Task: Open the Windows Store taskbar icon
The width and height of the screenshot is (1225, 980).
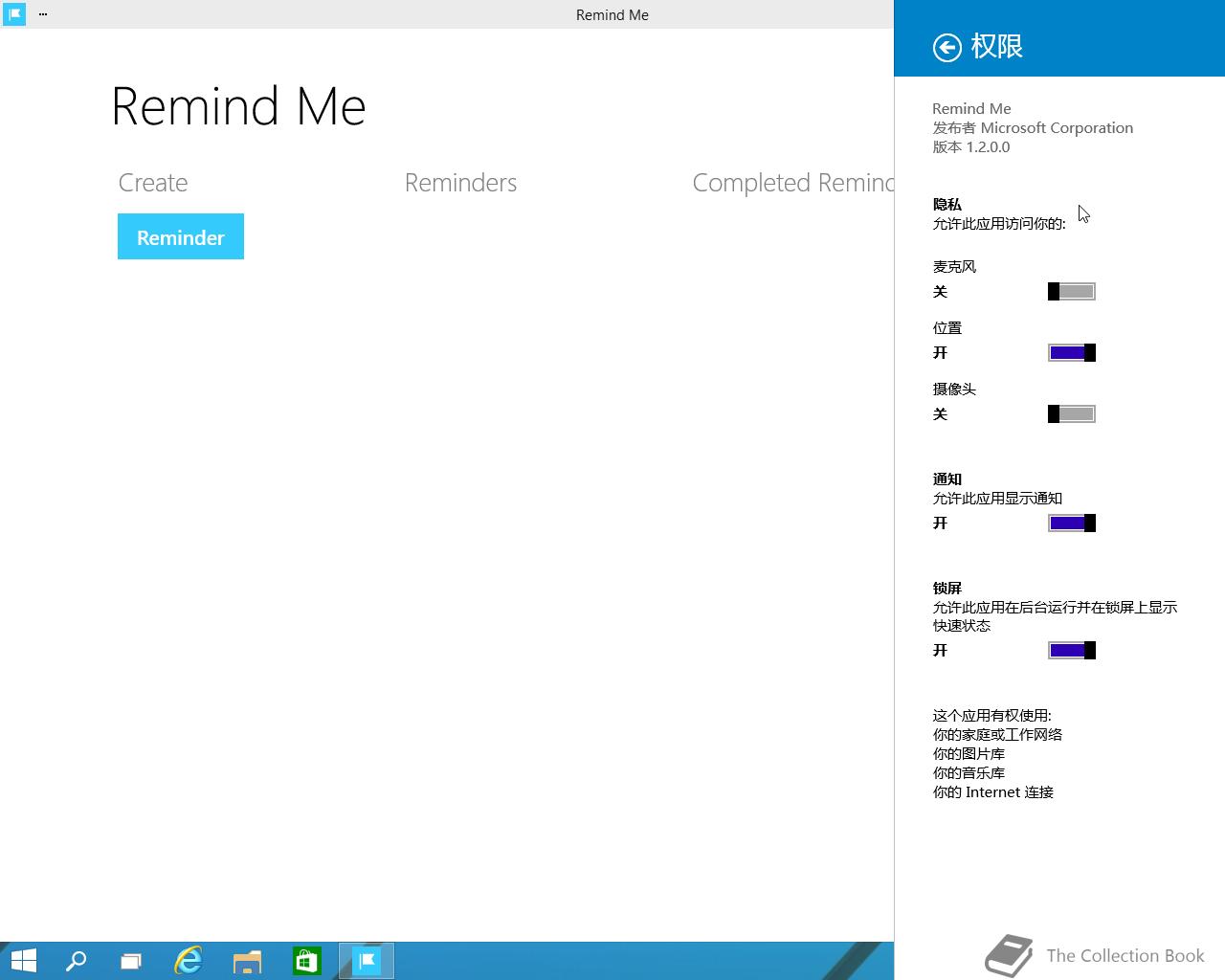Action: (306, 960)
